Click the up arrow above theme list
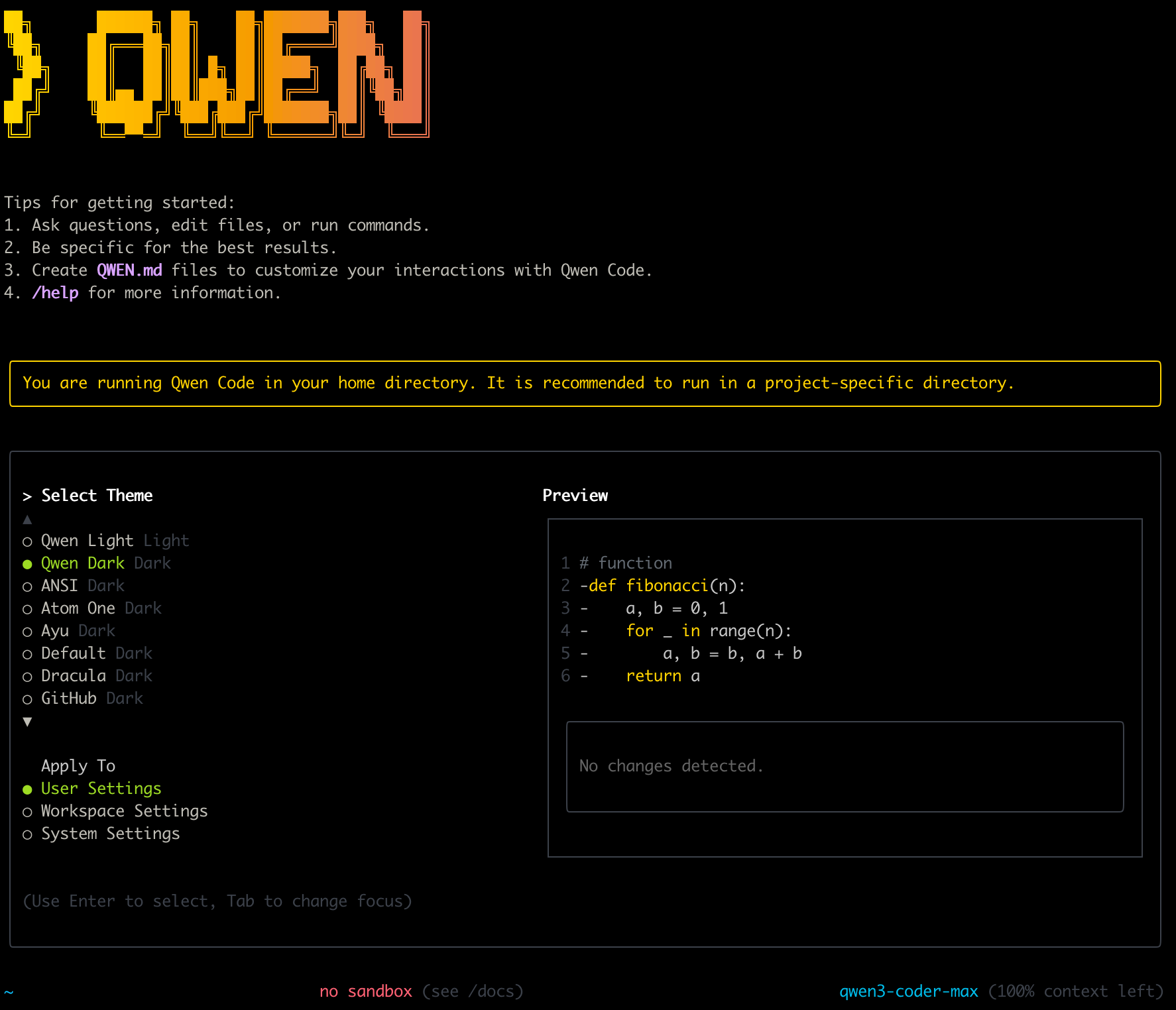The width and height of the screenshot is (1176, 1010). (x=27, y=520)
